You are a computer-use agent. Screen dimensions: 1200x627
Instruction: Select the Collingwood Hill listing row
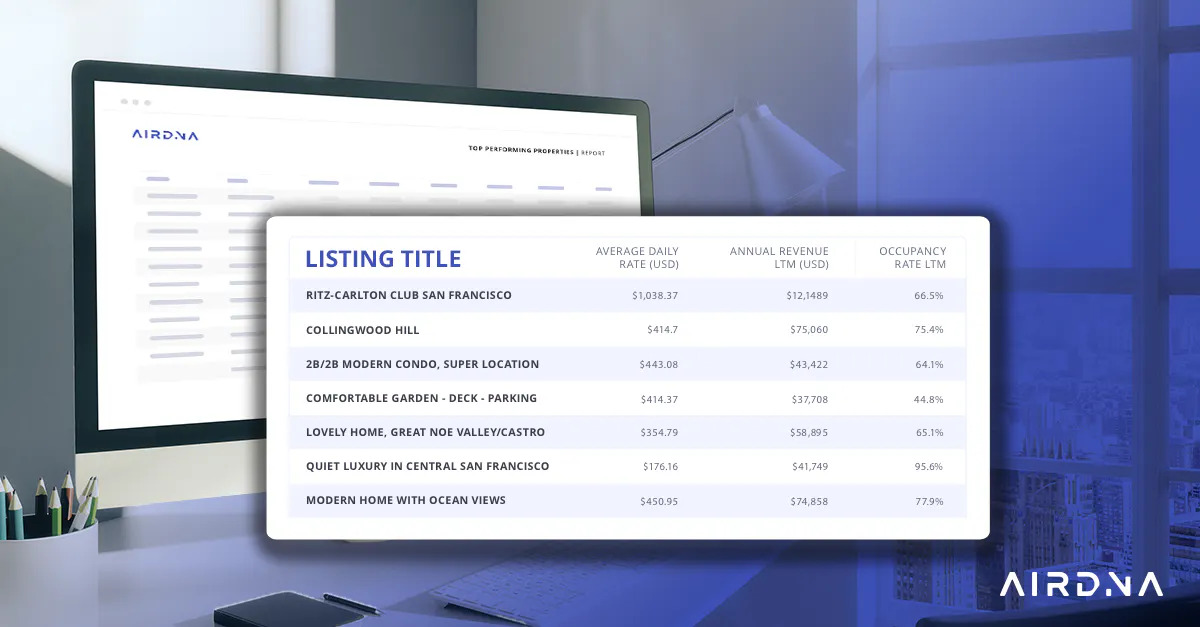(x=628, y=330)
